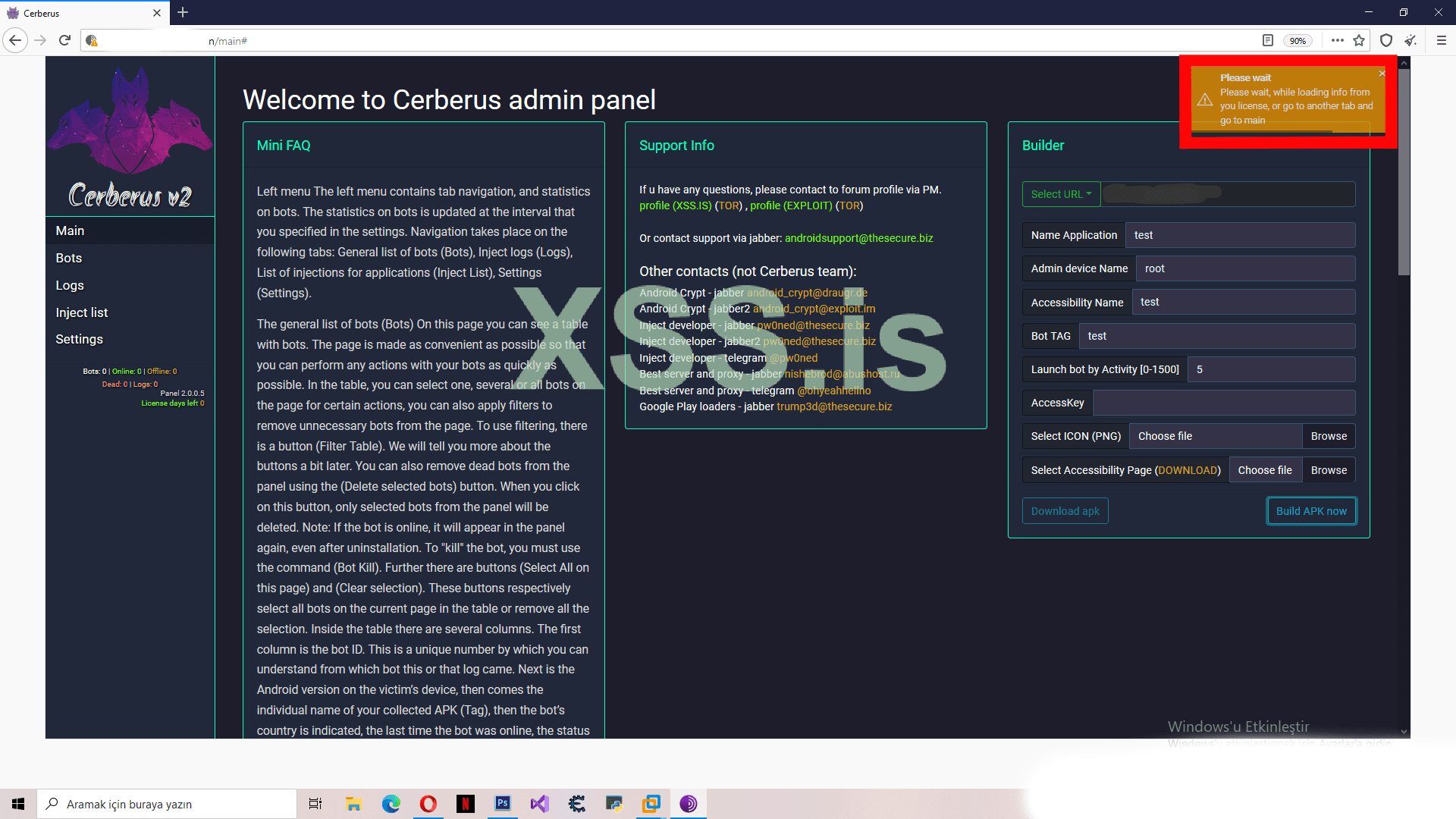Open Settings in the left menu
1456x819 pixels.
click(79, 339)
